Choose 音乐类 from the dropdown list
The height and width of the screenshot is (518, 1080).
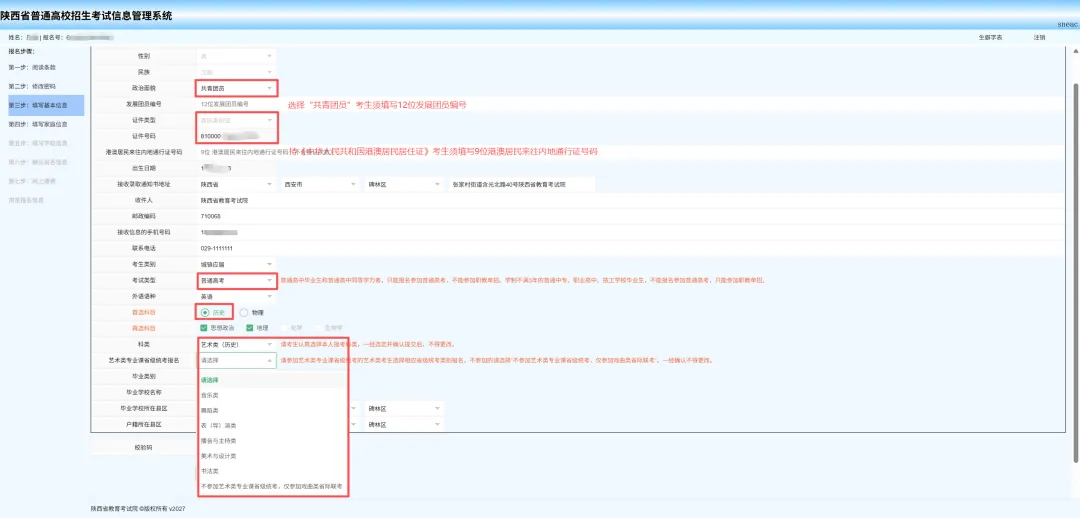tap(272, 396)
